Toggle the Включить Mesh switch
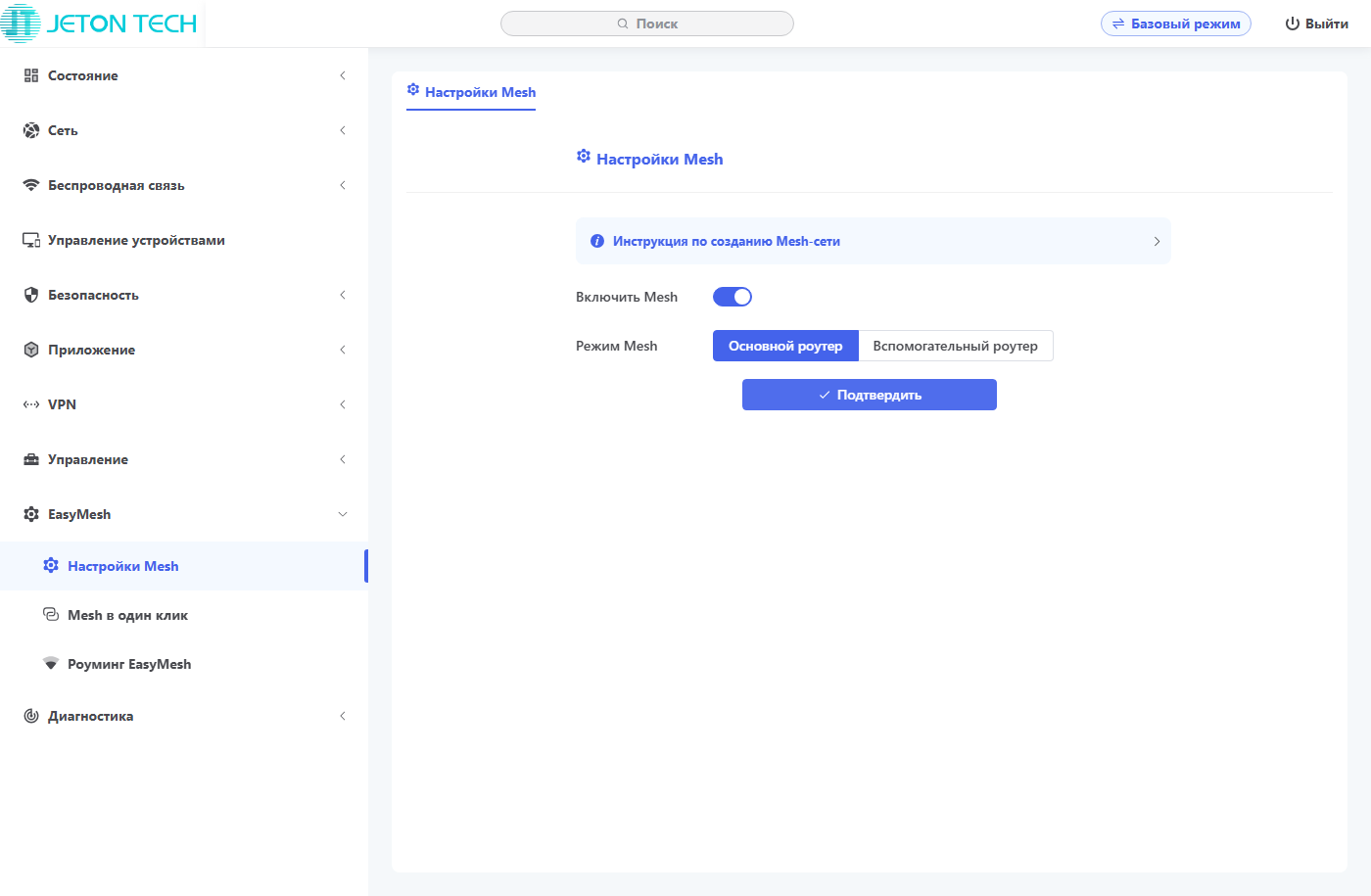The image size is (1371, 896). pyautogui.click(x=733, y=297)
